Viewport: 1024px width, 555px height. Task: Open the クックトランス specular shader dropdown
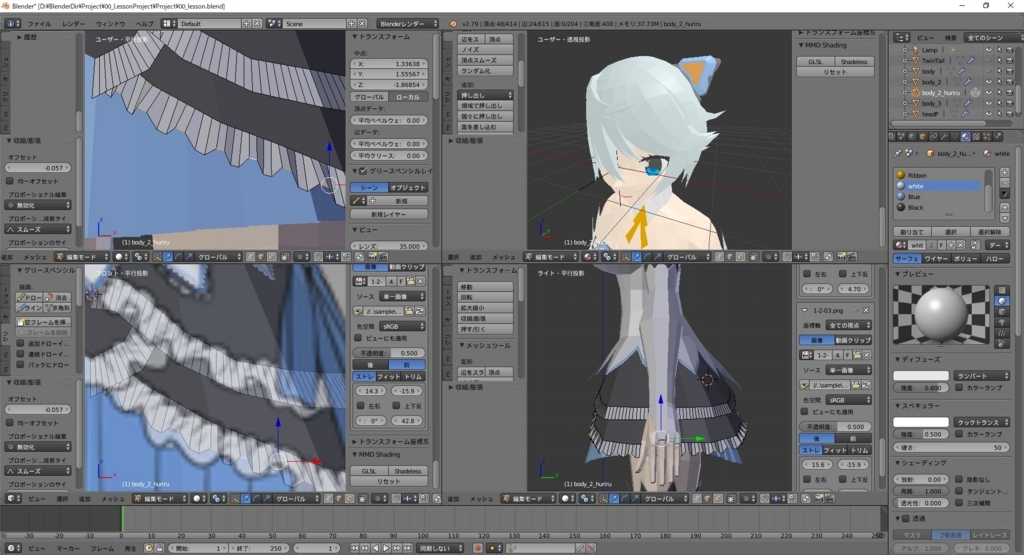(x=982, y=422)
